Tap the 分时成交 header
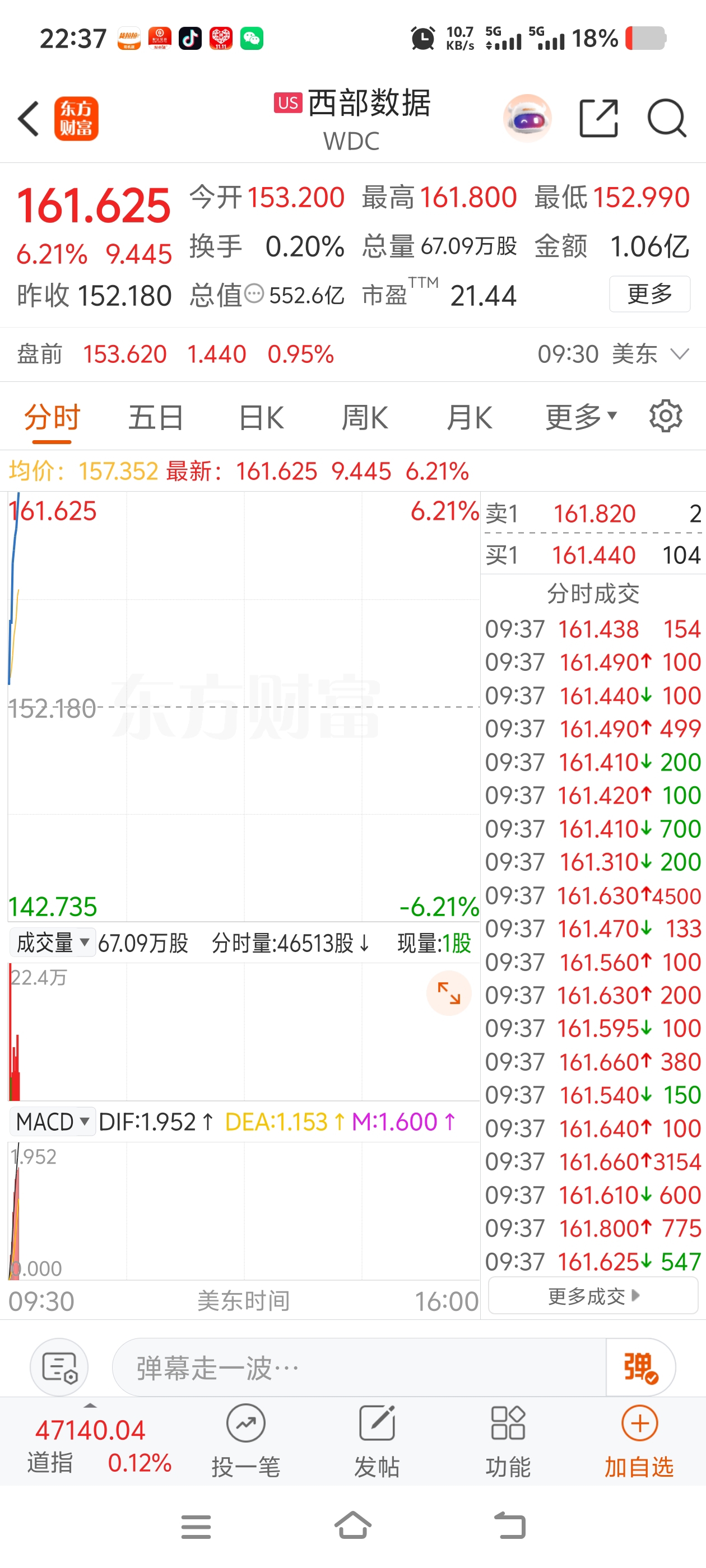 [593, 593]
